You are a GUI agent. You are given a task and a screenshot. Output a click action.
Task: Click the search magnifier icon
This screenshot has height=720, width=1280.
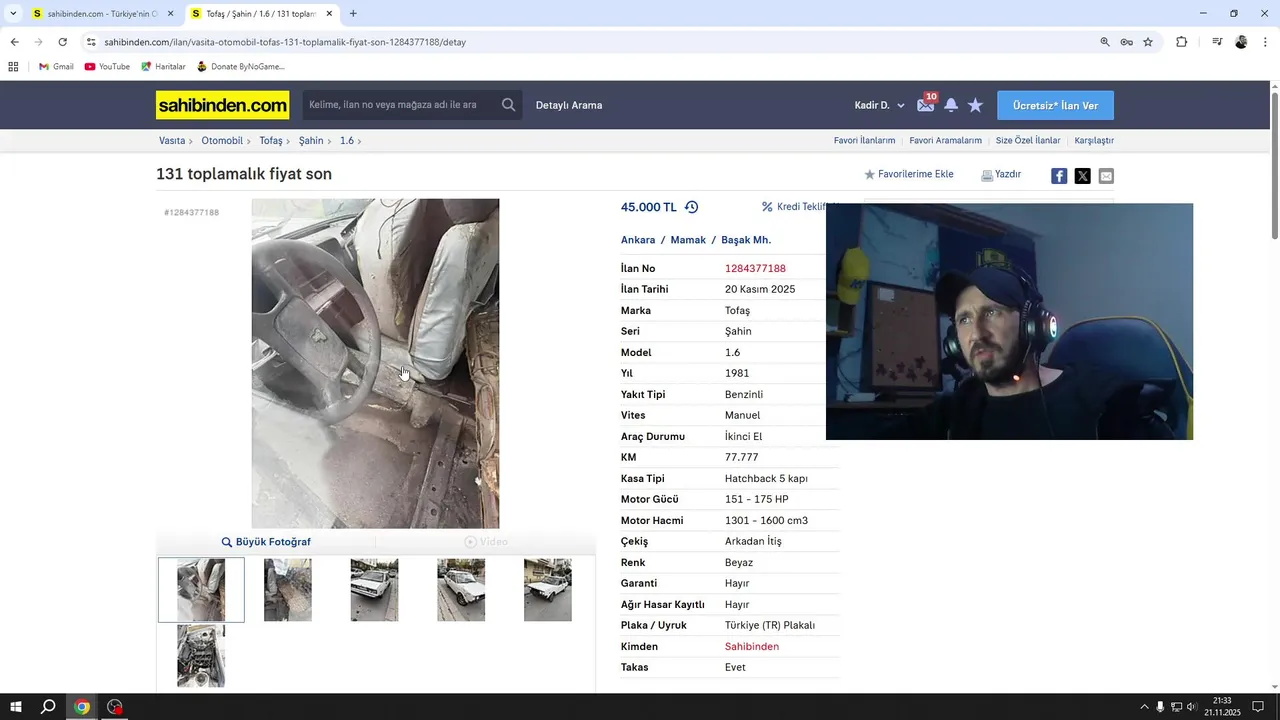509,105
